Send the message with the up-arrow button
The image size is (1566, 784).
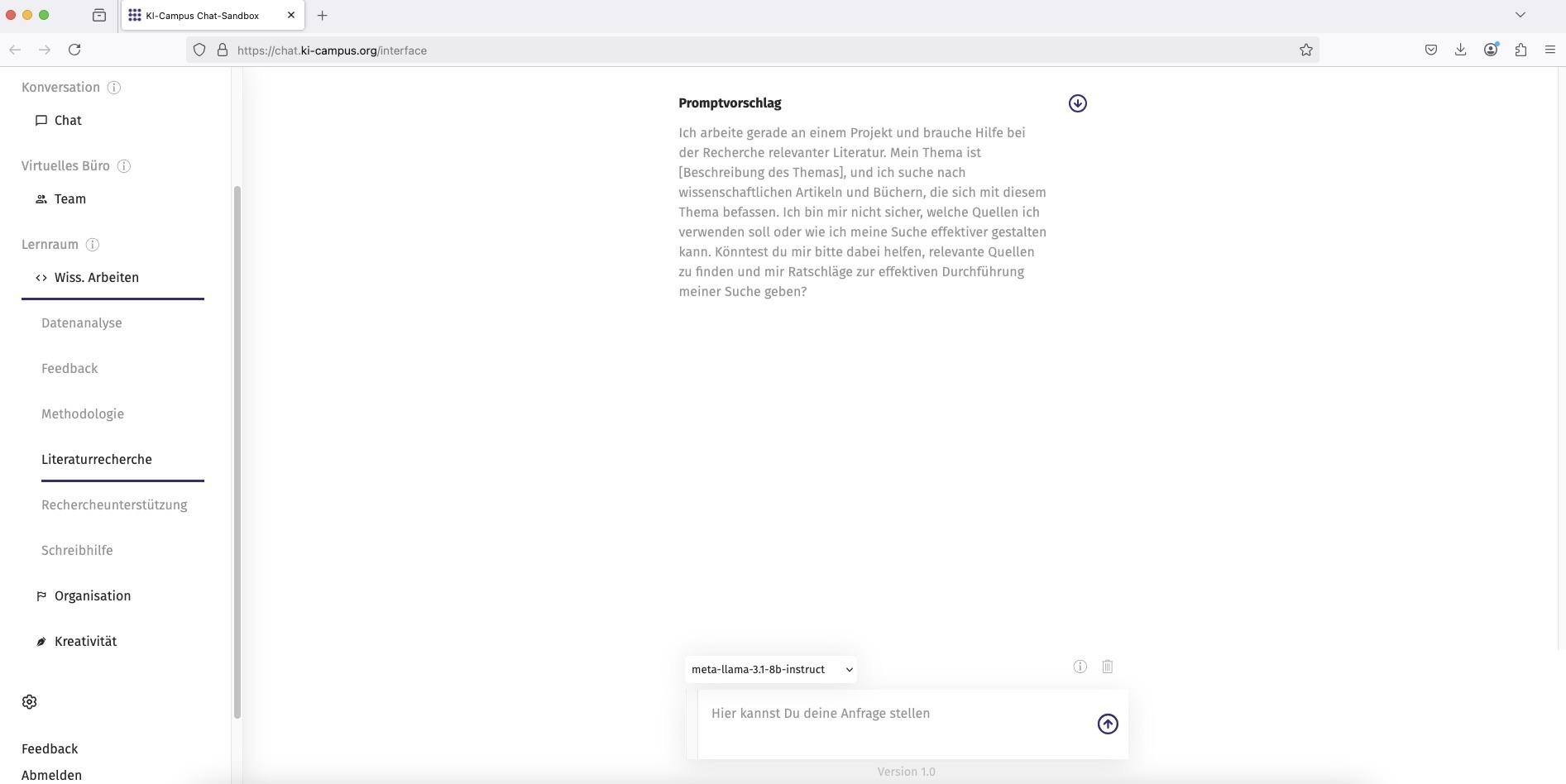pyautogui.click(x=1107, y=724)
